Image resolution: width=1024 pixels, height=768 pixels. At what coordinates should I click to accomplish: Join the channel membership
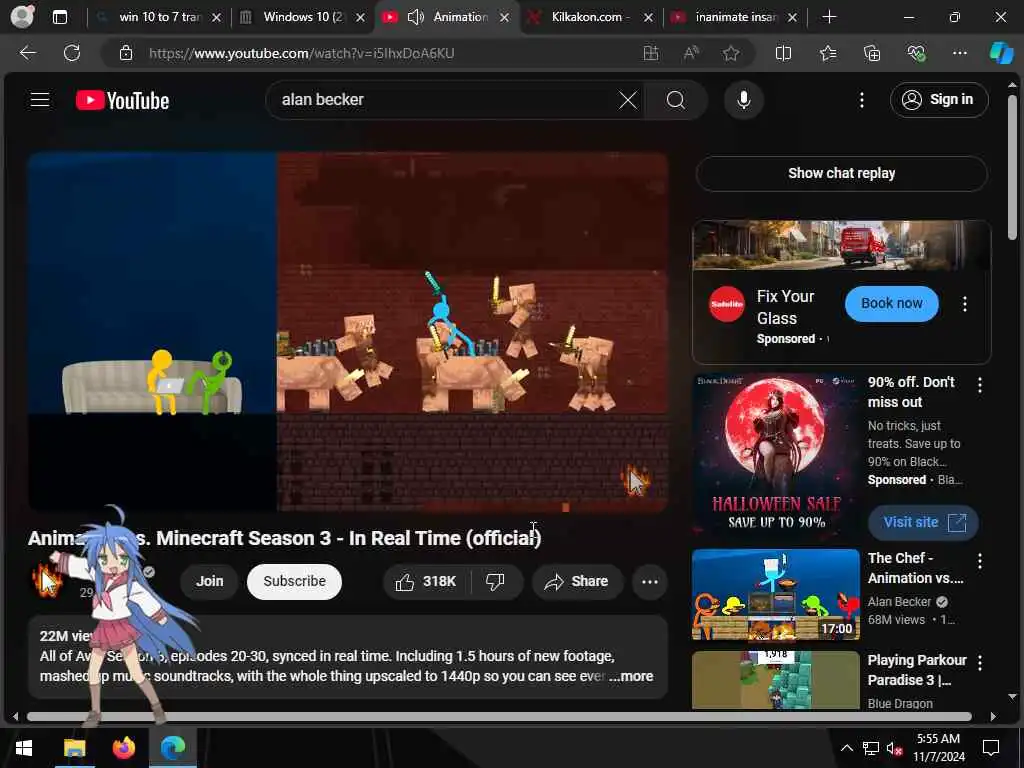coord(210,581)
